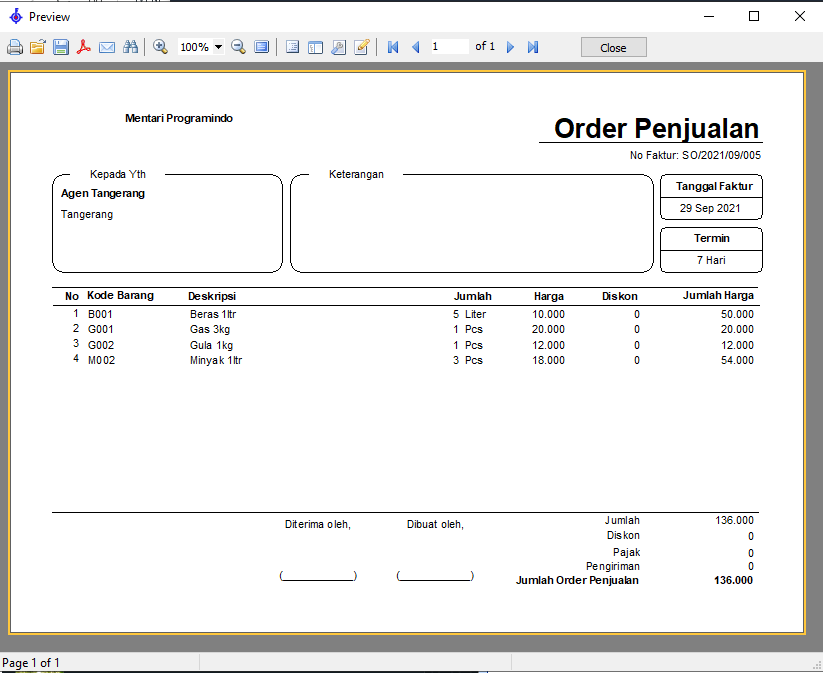Open the 100% zoom dropdown
Screen dimensions: 823x673
tap(218, 47)
